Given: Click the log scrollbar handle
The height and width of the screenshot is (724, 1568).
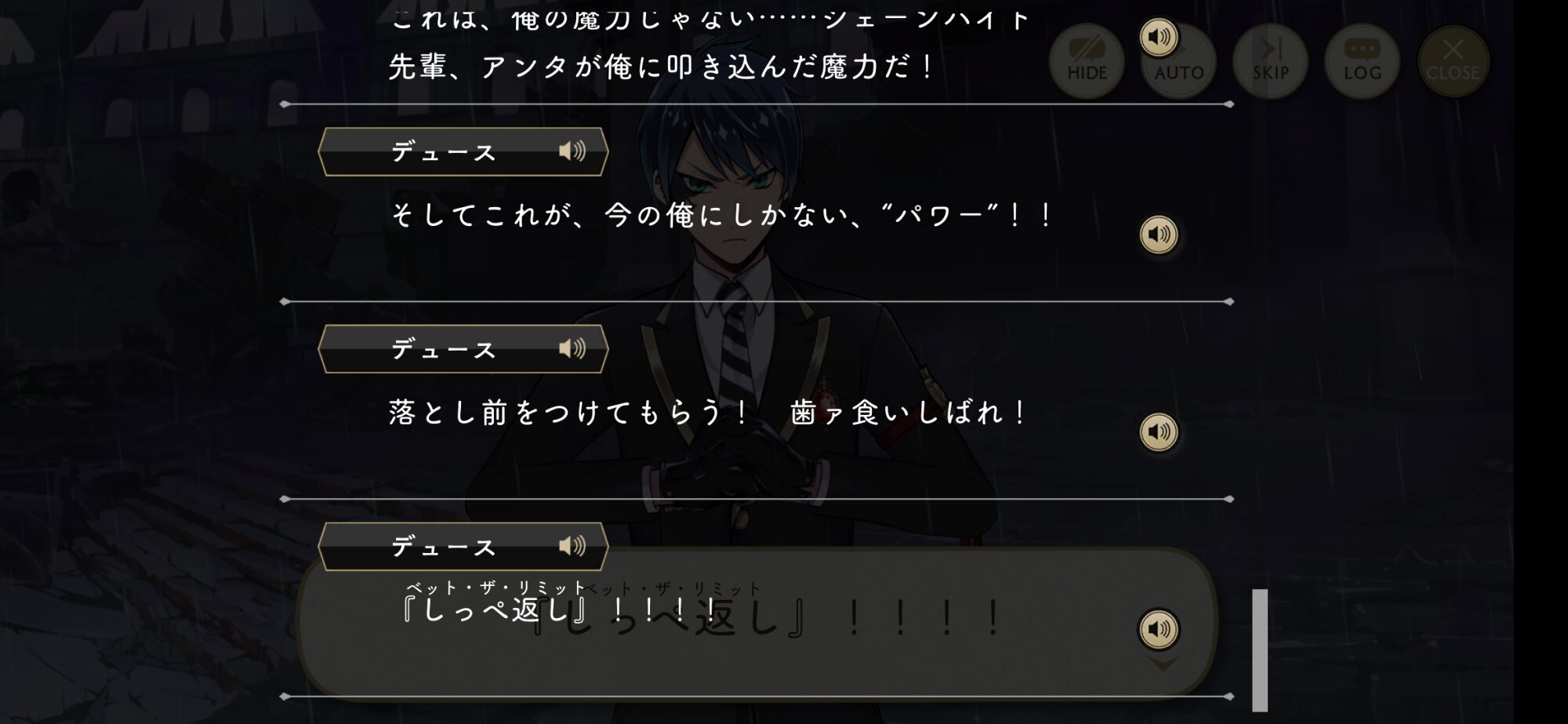Looking at the screenshot, I should (x=1260, y=649).
